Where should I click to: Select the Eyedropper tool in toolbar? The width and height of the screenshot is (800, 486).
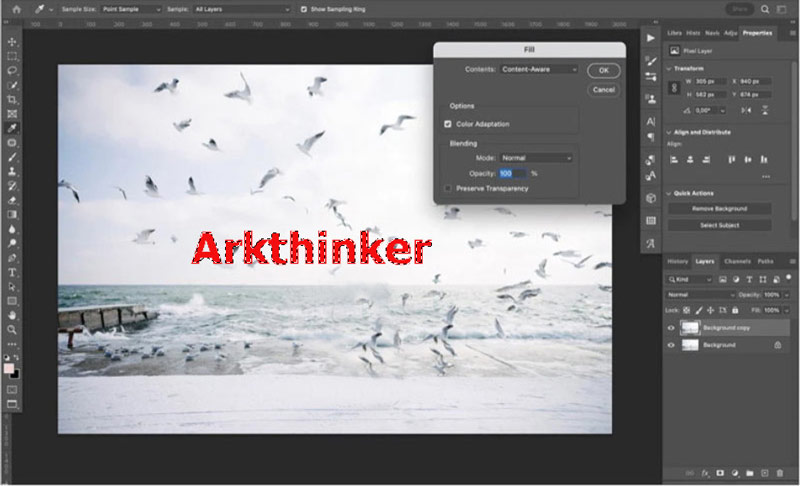pos(12,128)
